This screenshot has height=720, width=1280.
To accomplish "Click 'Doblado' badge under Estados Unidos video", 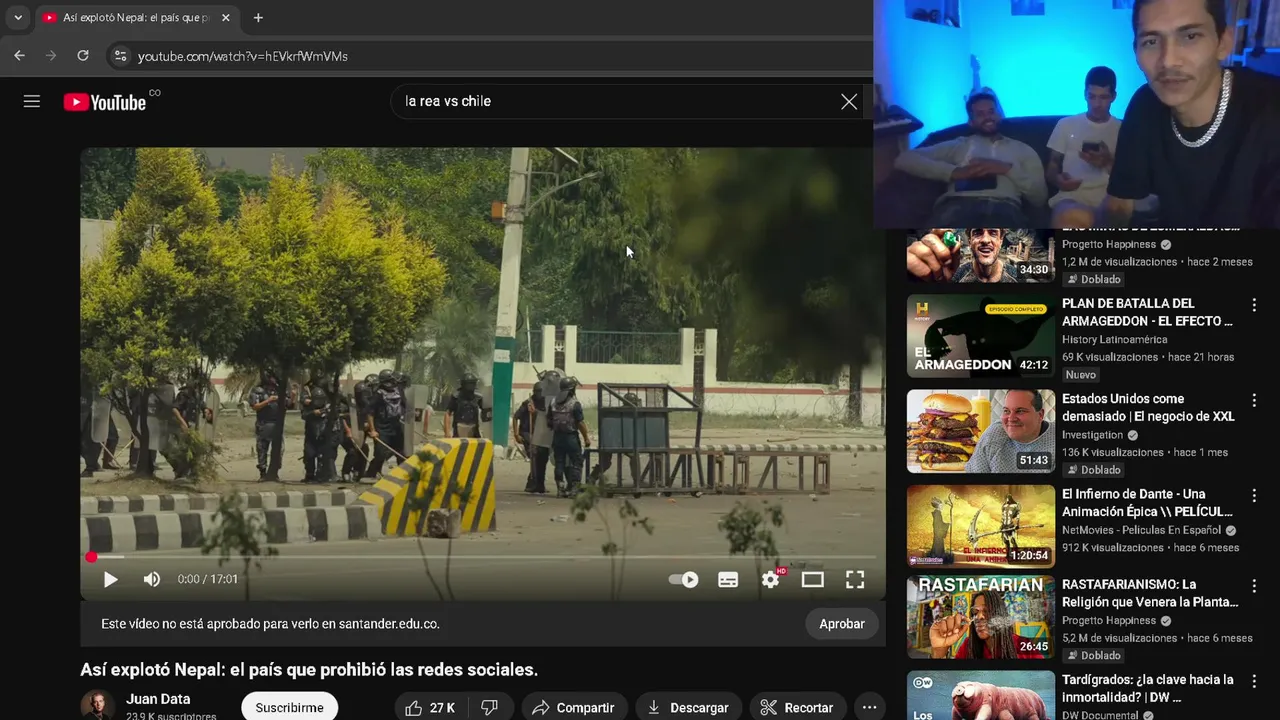I will pos(1092,470).
